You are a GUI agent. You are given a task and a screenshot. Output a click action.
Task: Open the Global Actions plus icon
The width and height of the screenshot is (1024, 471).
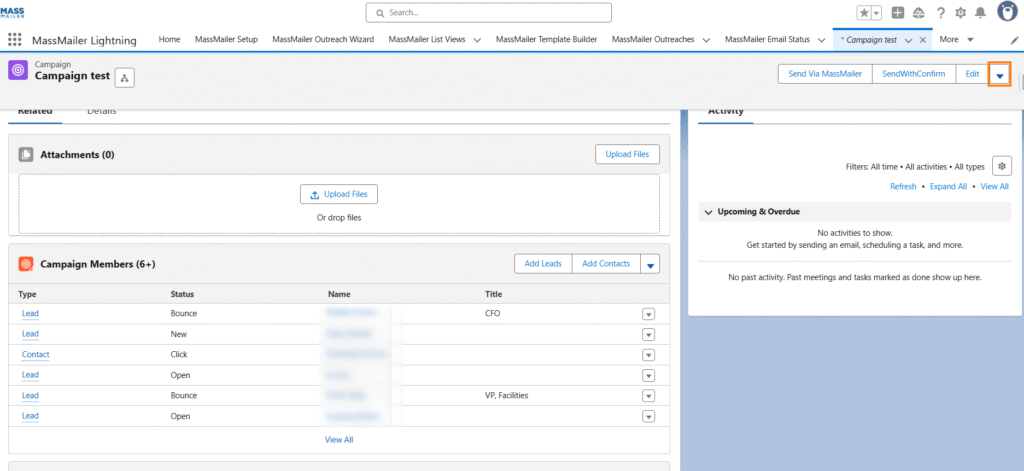pyautogui.click(x=898, y=13)
